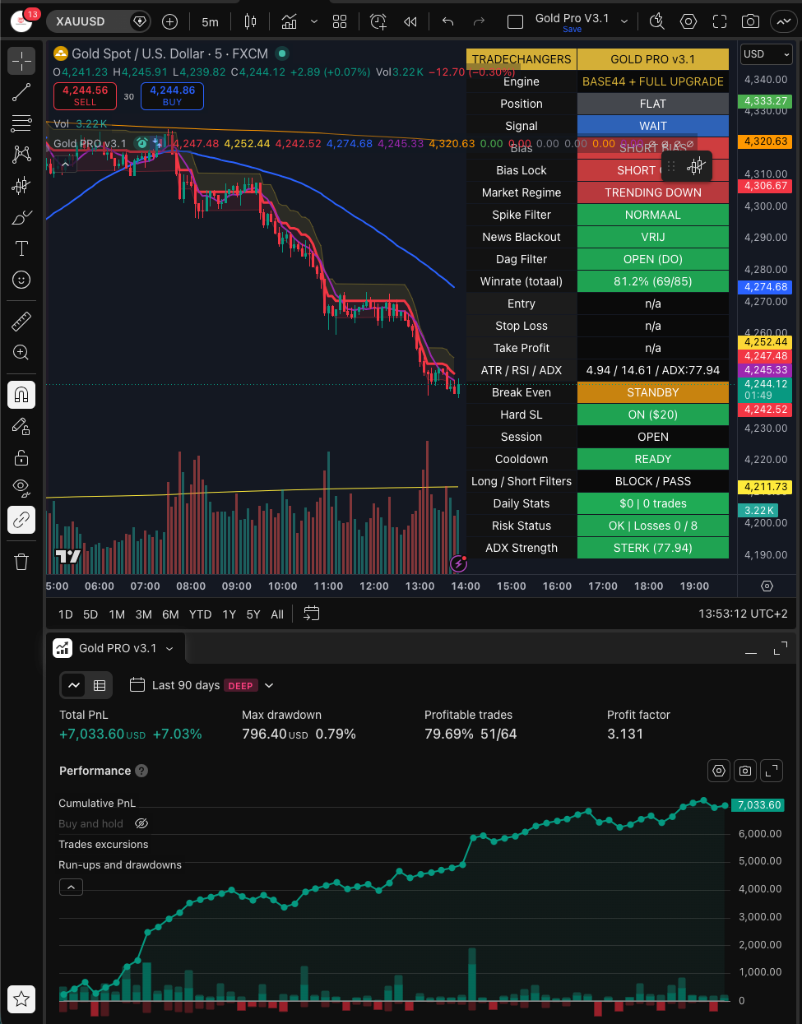Open indicator templates grid
802x1024 pixels.
click(340, 22)
